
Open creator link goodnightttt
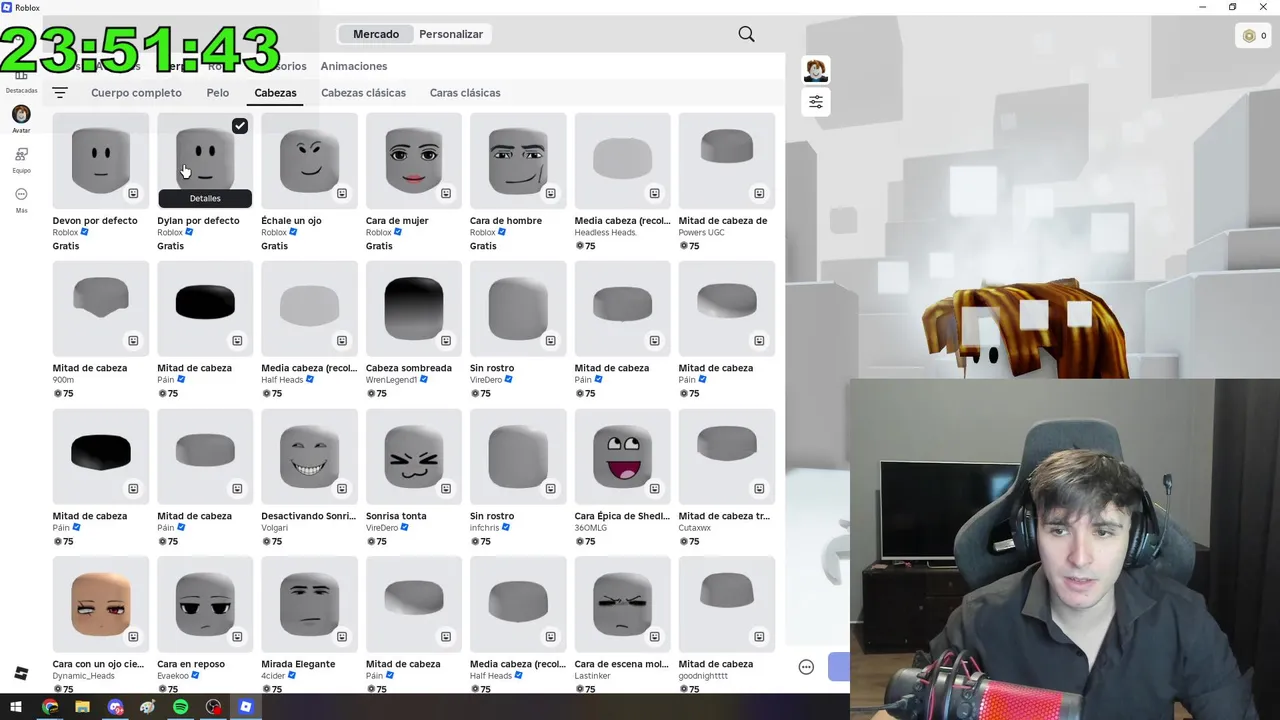(x=706, y=676)
